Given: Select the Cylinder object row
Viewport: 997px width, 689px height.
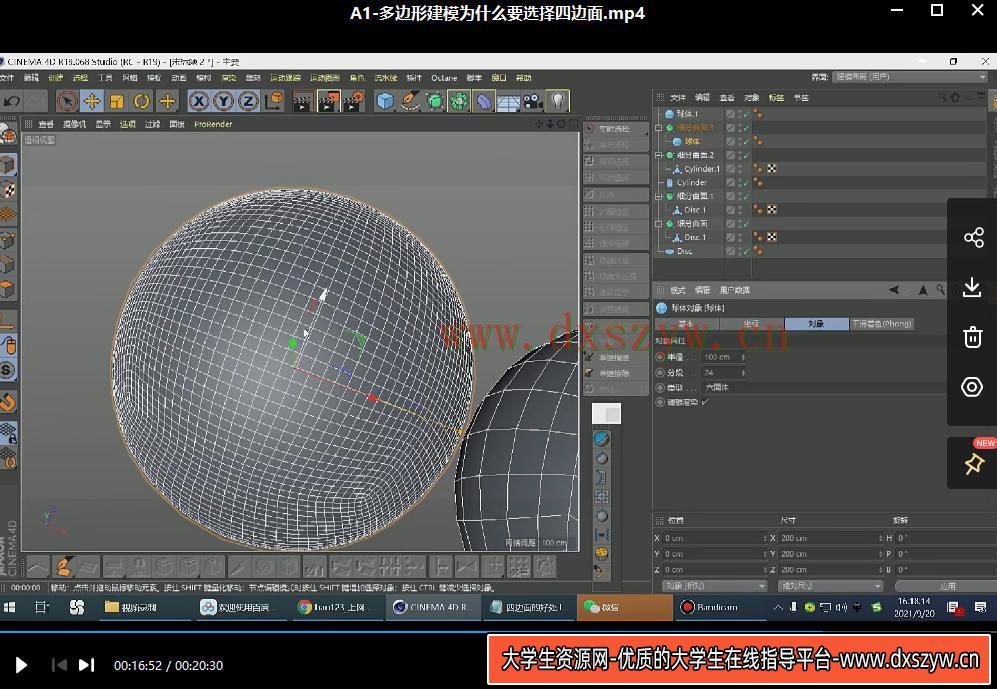Looking at the screenshot, I should pos(691,182).
